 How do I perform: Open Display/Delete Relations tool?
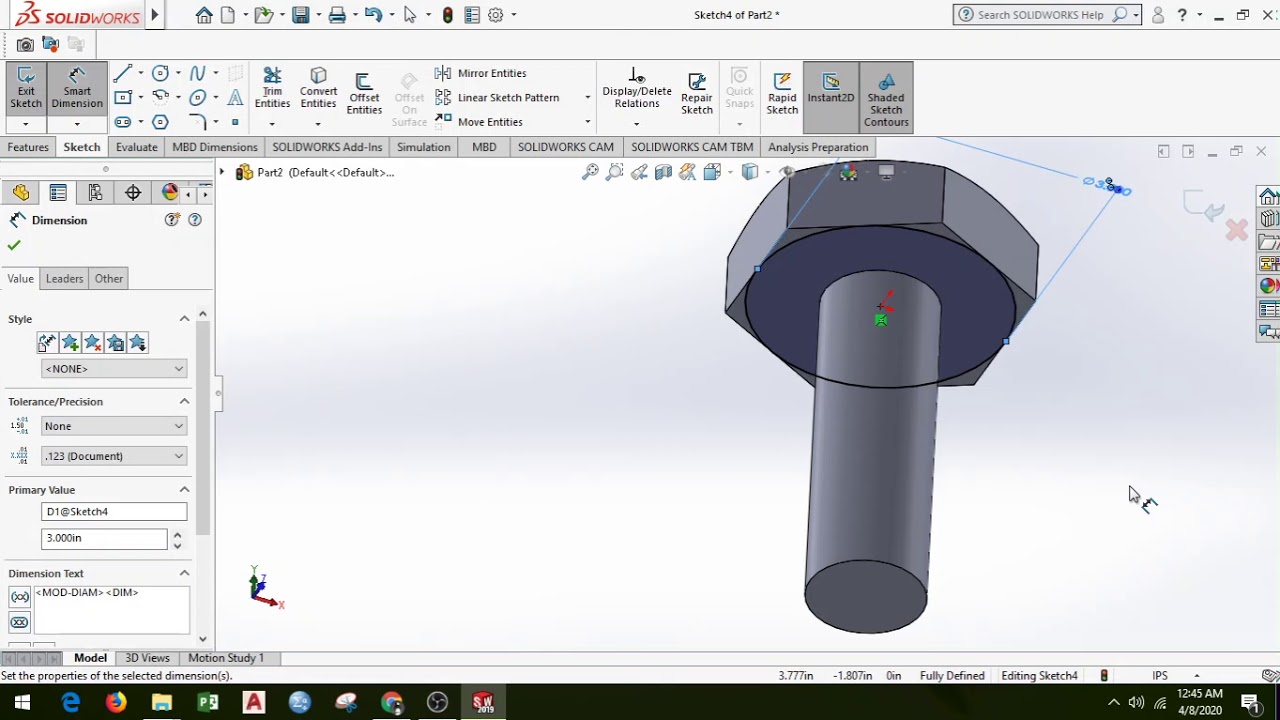[x=637, y=90]
